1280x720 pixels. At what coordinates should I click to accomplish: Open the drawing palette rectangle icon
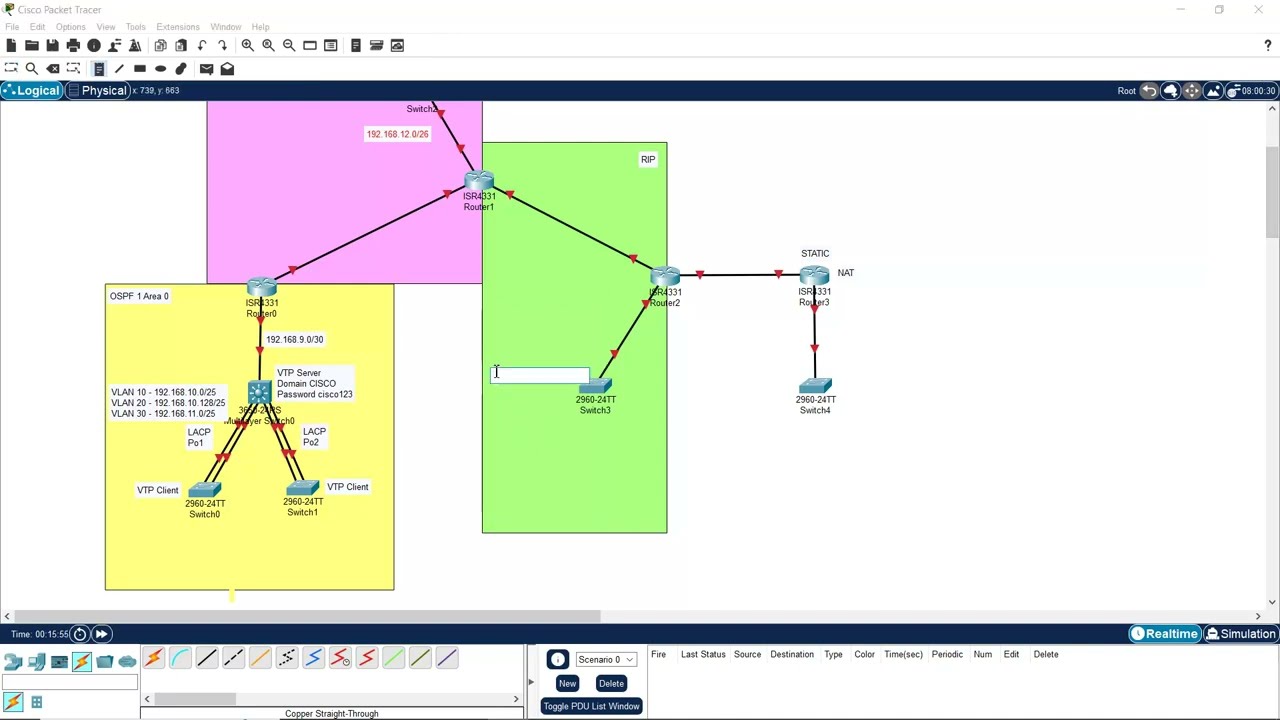pyautogui.click(x=310, y=45)
